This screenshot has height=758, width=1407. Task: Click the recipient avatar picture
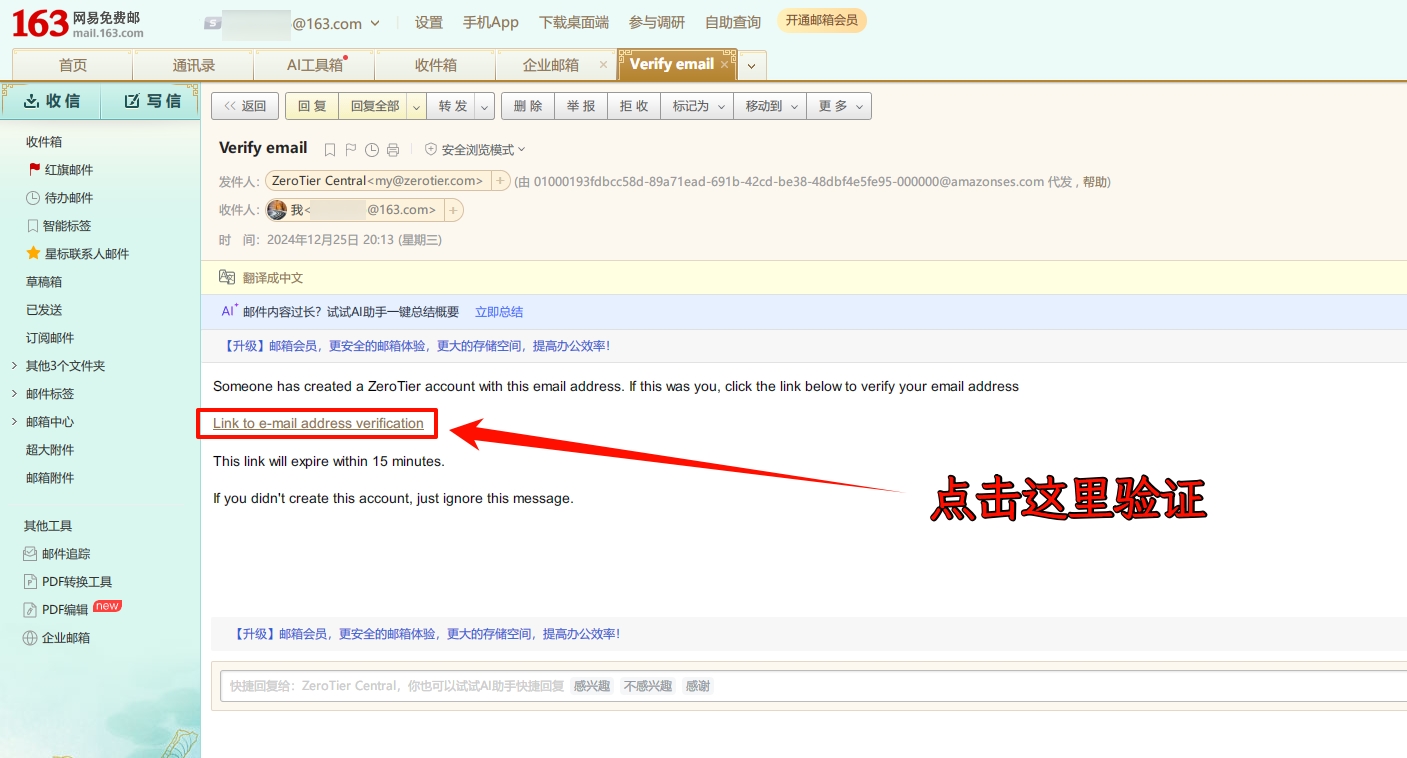pyautogui.click(x=277, y=210)
